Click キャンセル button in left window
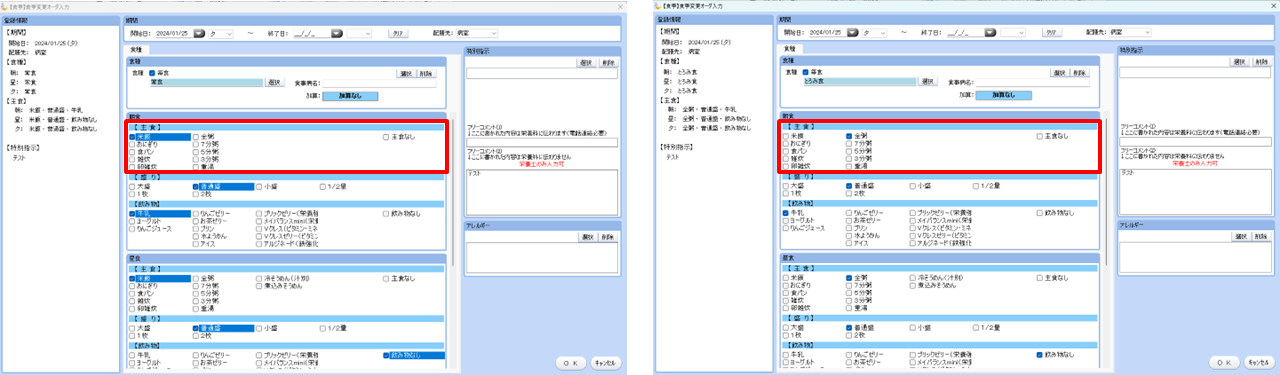 point(606,362)
